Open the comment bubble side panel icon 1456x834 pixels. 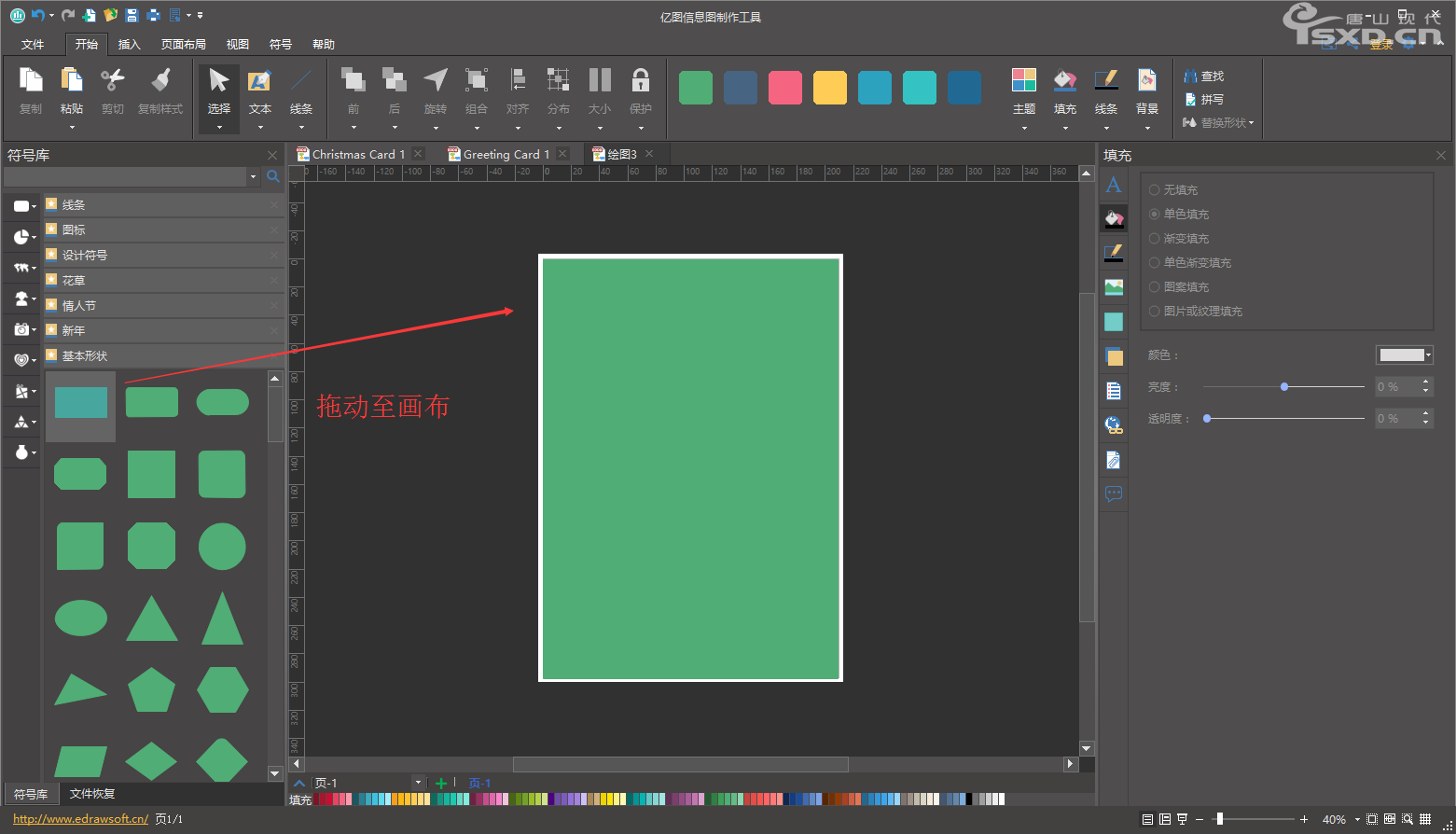point(1114,493)
